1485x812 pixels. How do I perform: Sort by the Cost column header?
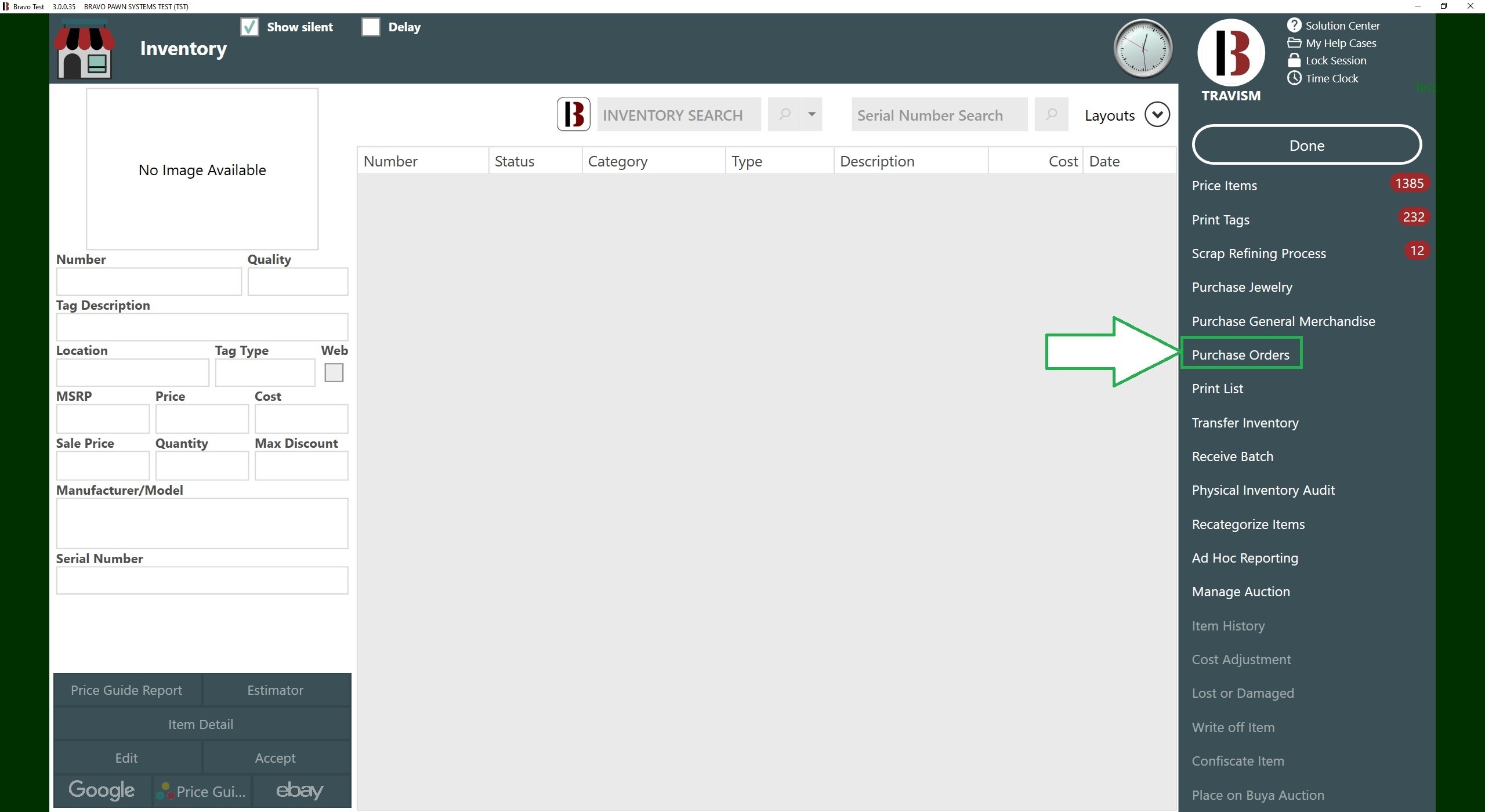1035,161
